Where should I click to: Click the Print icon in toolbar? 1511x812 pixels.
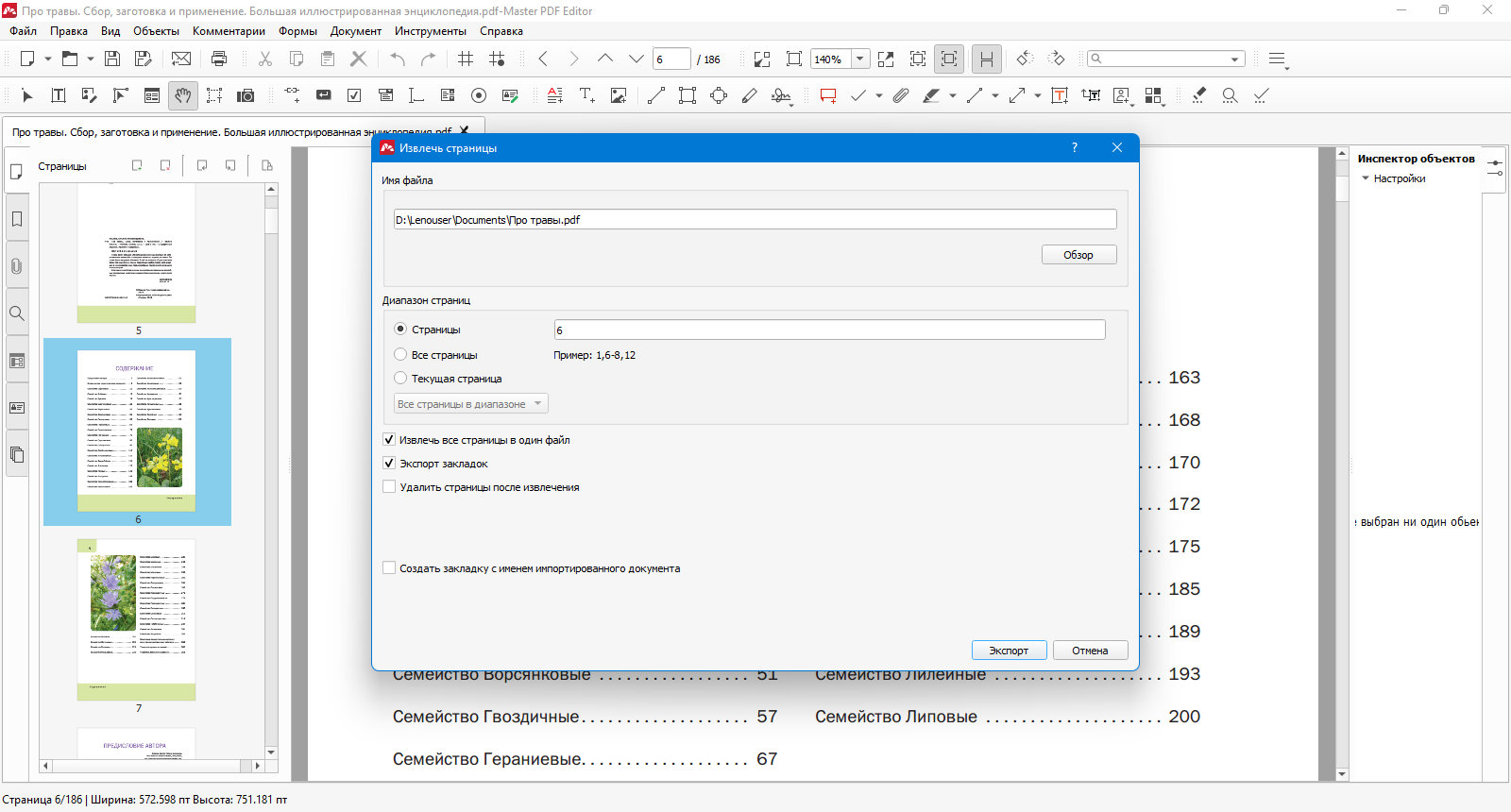coord(219,59)
